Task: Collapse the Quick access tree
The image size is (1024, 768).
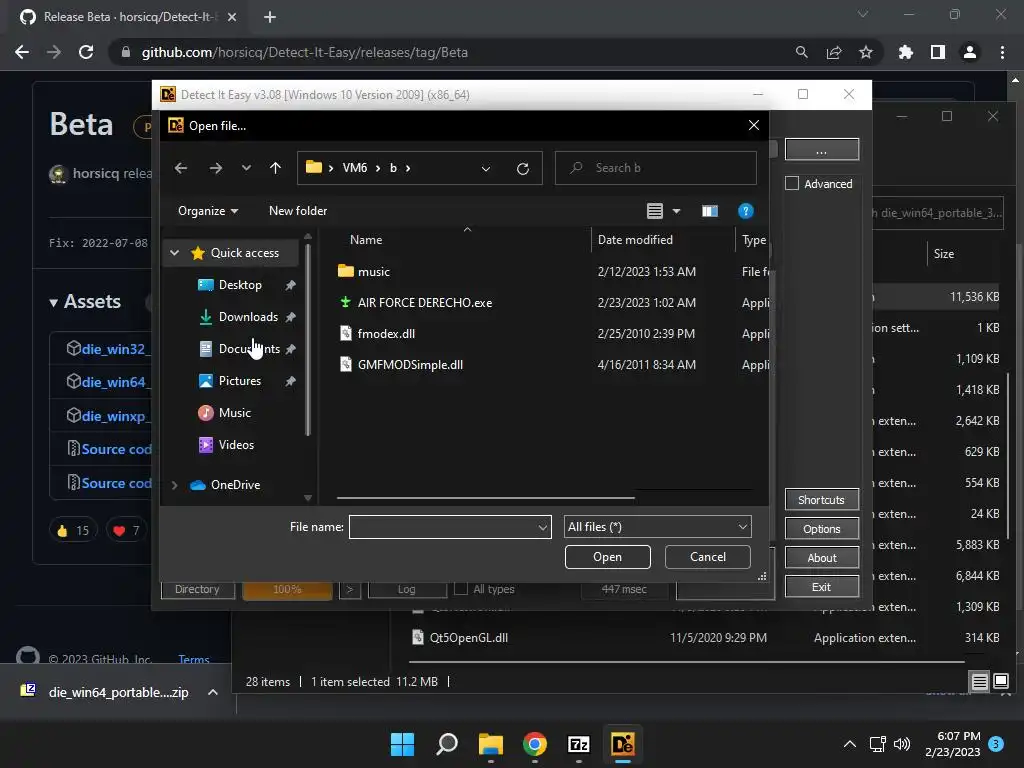Action: 174,253
